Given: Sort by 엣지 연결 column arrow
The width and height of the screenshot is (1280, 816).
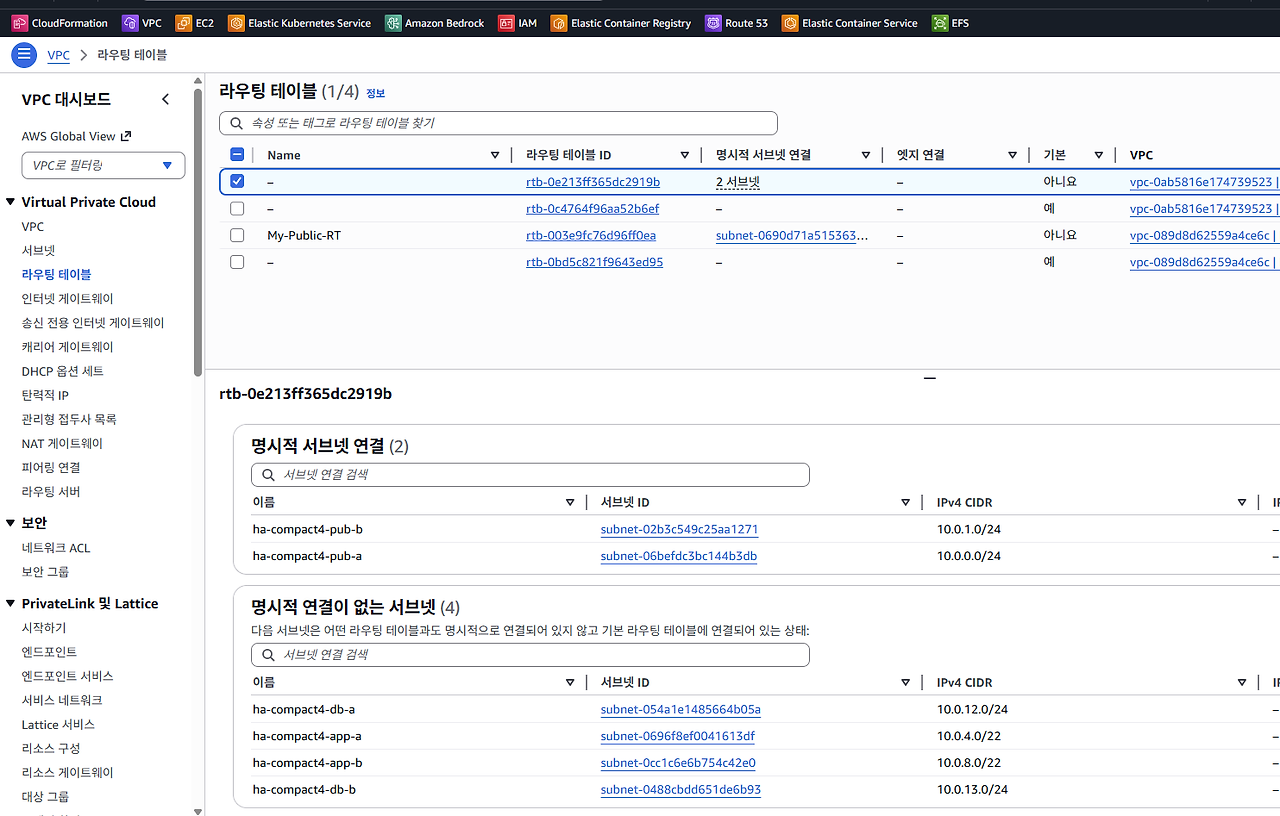Looking at the screenshot, I should point(1013,155).
